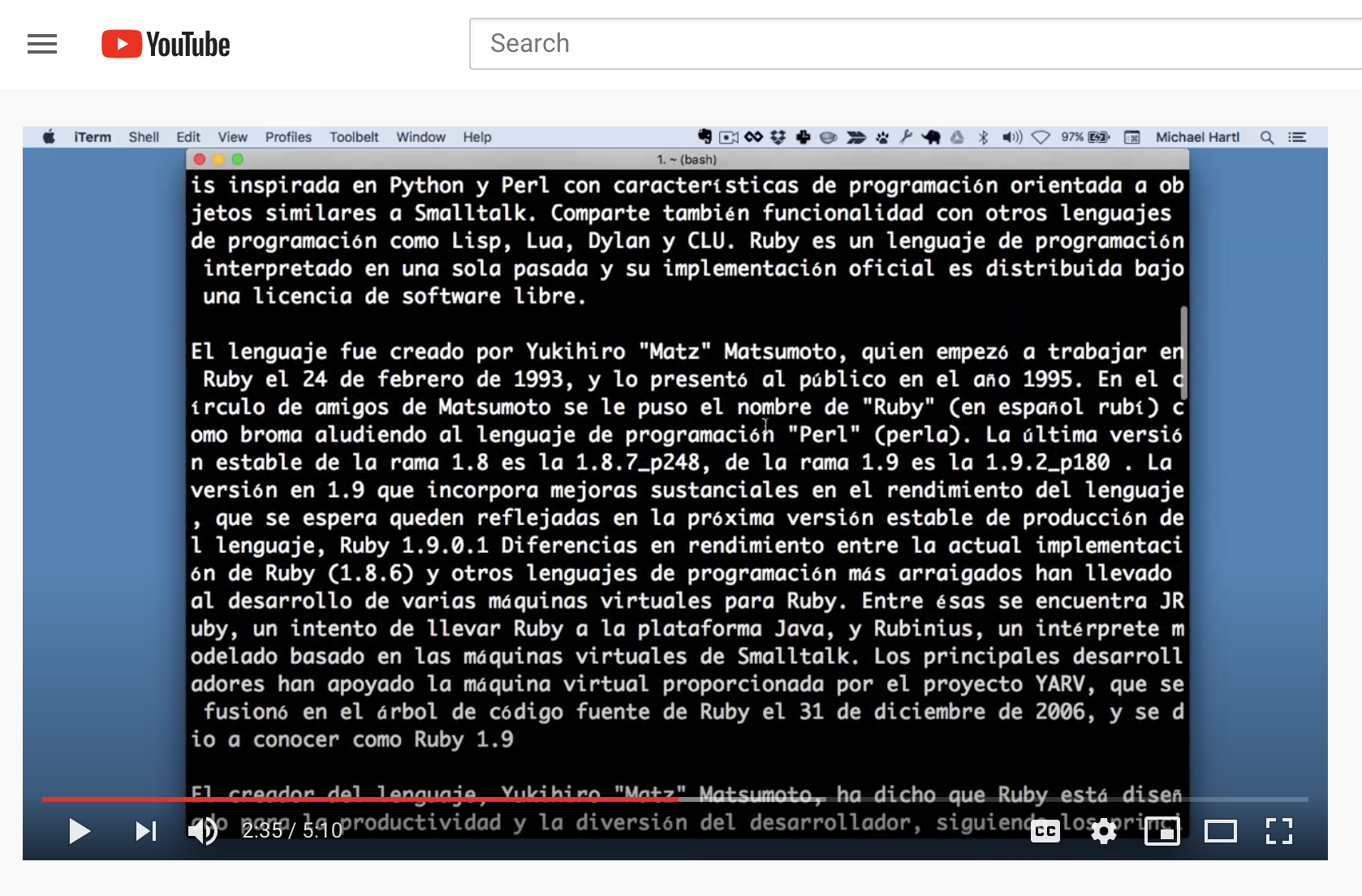Open the Toolbelt menu in iTerm

pos(354,137)
